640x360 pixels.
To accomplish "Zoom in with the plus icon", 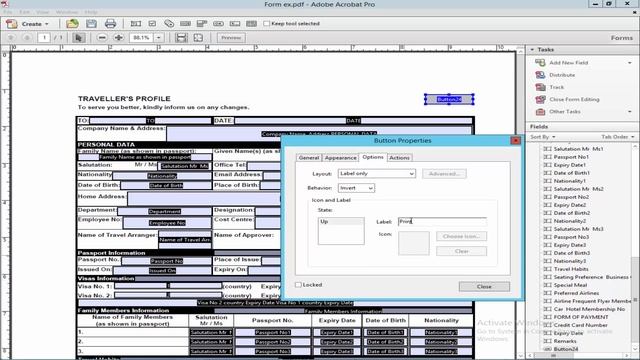I will (119, 38).
